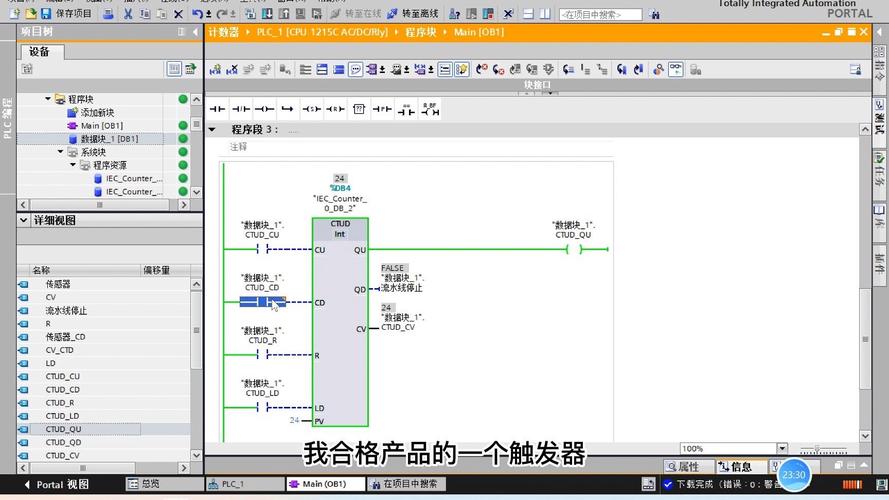Insert a set coil (S) instruction
The width and height of the screenshot is (889, 500).
(311, 109)
